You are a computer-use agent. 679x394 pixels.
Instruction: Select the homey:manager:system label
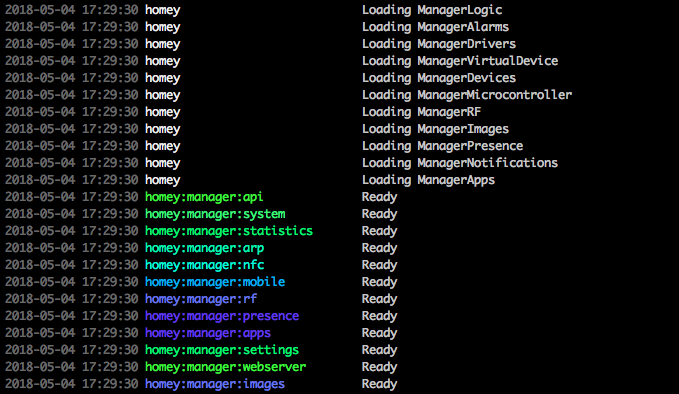215,214
